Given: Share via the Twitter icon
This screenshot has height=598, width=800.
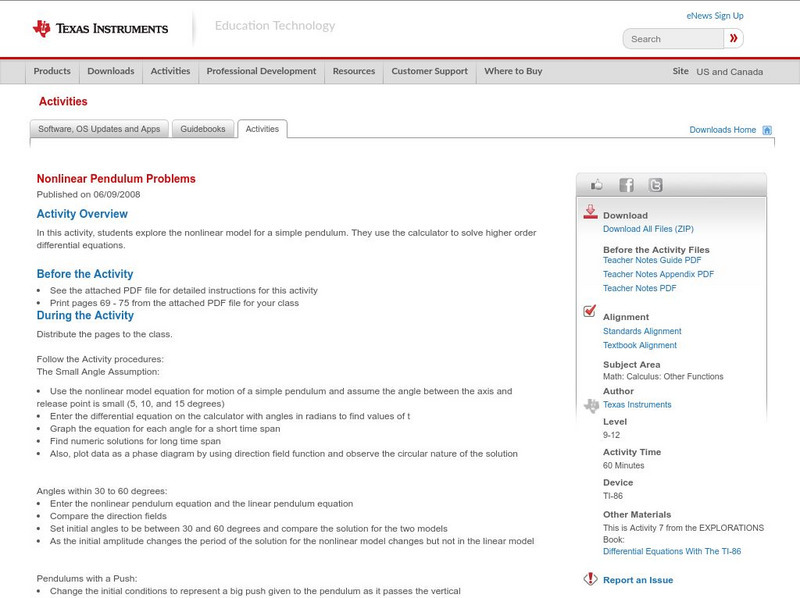Looking at the screenshot, I should pos(656,185).
